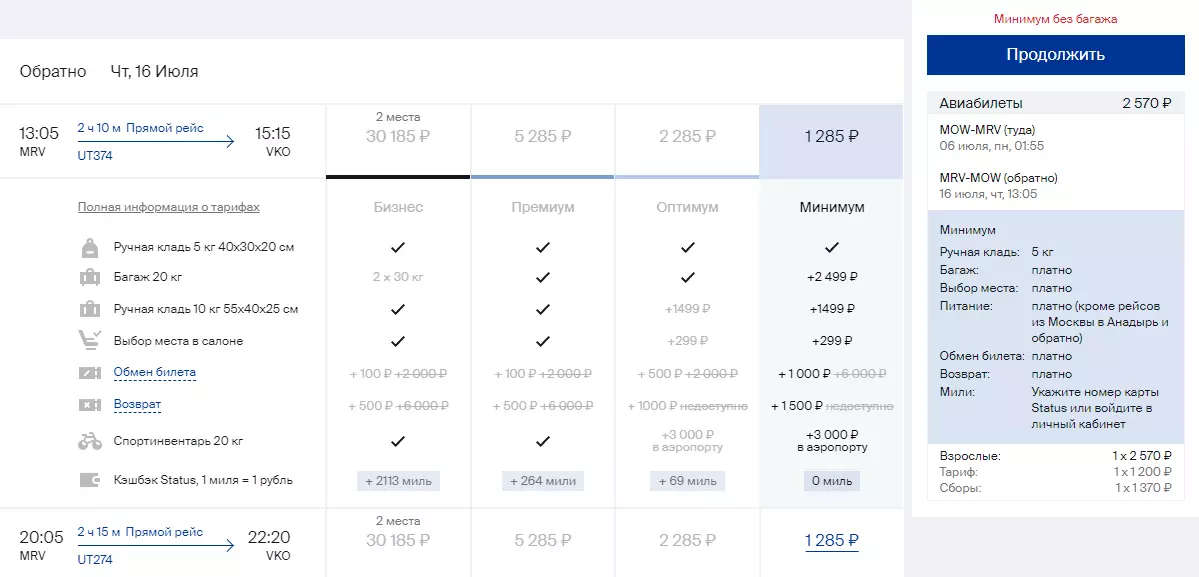Click the seat selection icon

pyautogui.click(x=90, y=341)
